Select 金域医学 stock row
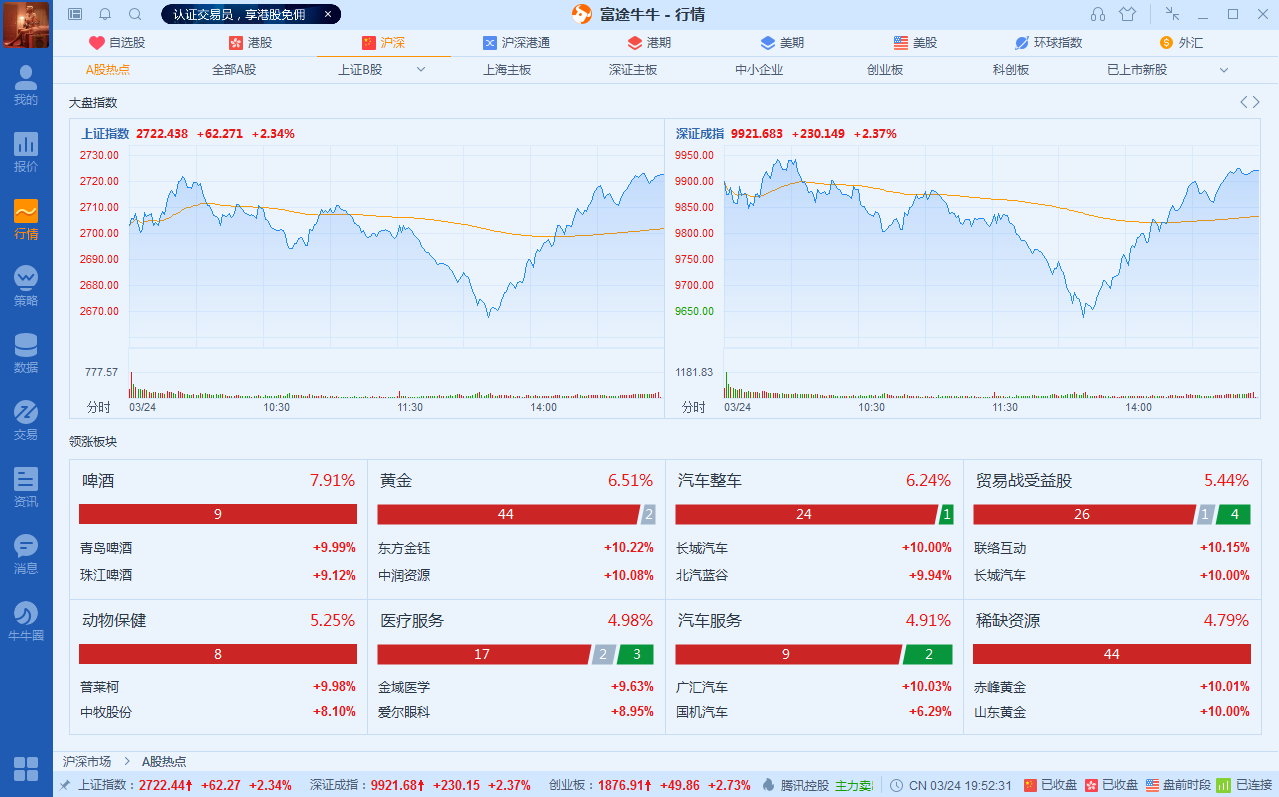 pyautogui.click(x=516, y=687)
